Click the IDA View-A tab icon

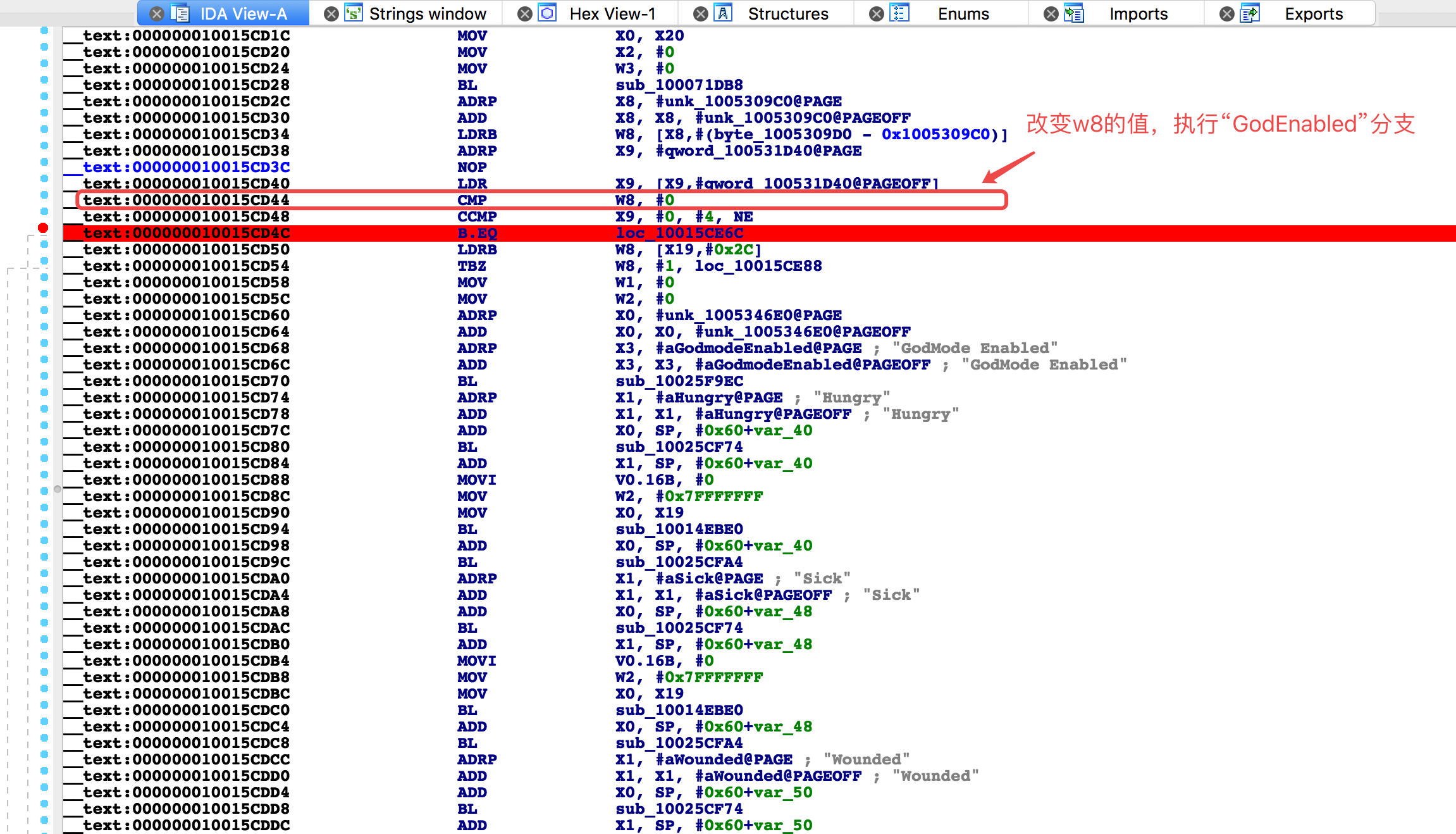tap(180, 13)
